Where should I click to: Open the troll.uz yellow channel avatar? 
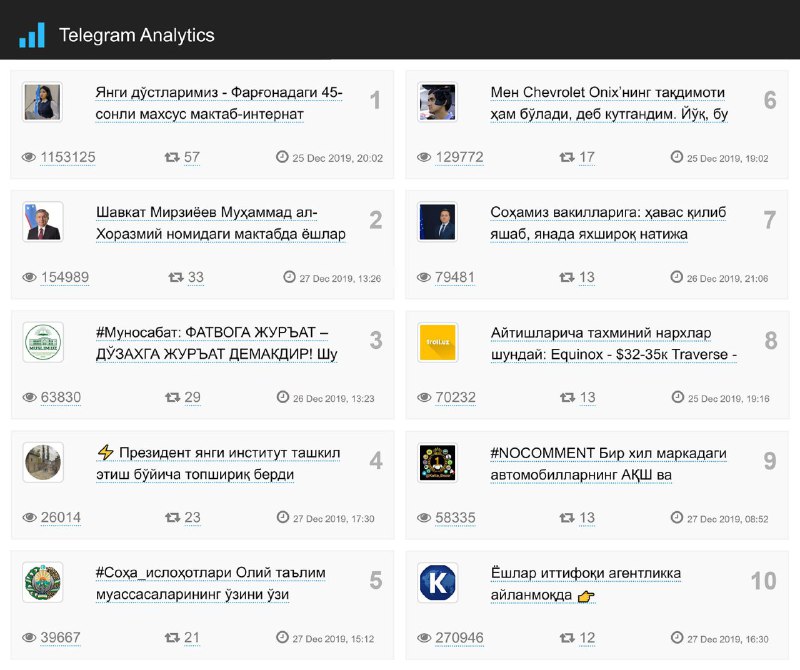coord(437,342)
